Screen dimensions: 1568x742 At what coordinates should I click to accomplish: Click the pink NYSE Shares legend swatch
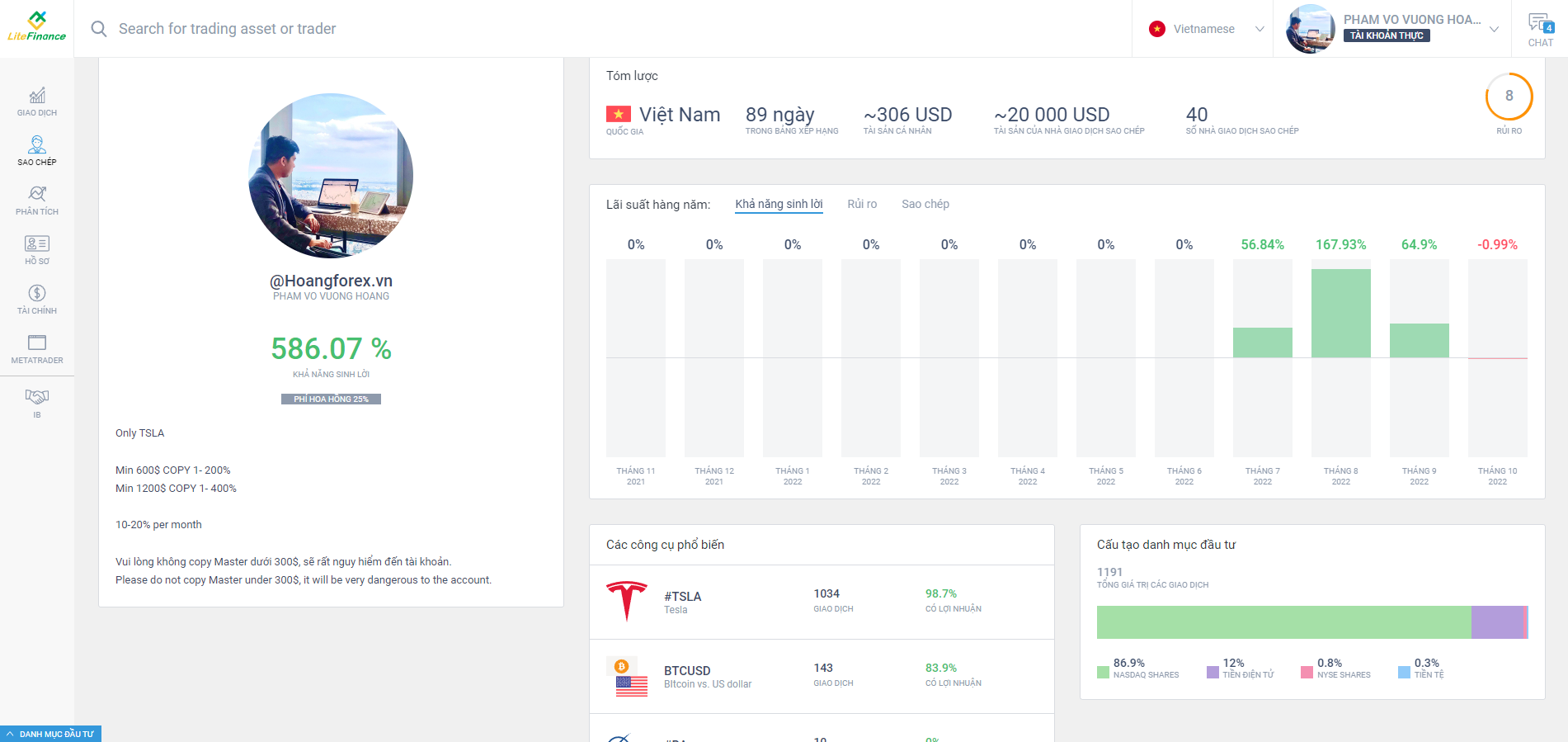click(1307, 672)
